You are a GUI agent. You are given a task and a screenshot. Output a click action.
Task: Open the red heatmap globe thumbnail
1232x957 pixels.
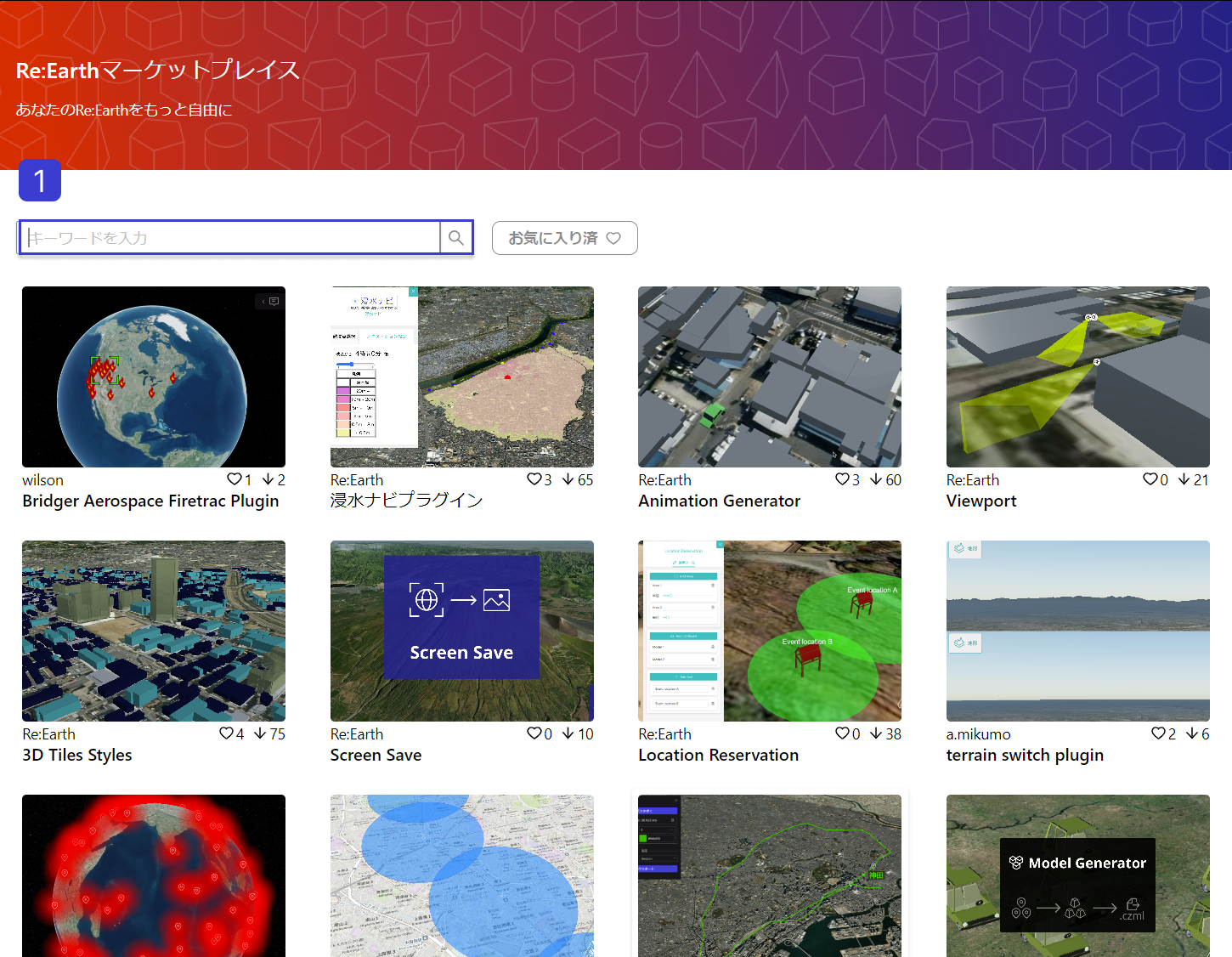pos(154,875)
